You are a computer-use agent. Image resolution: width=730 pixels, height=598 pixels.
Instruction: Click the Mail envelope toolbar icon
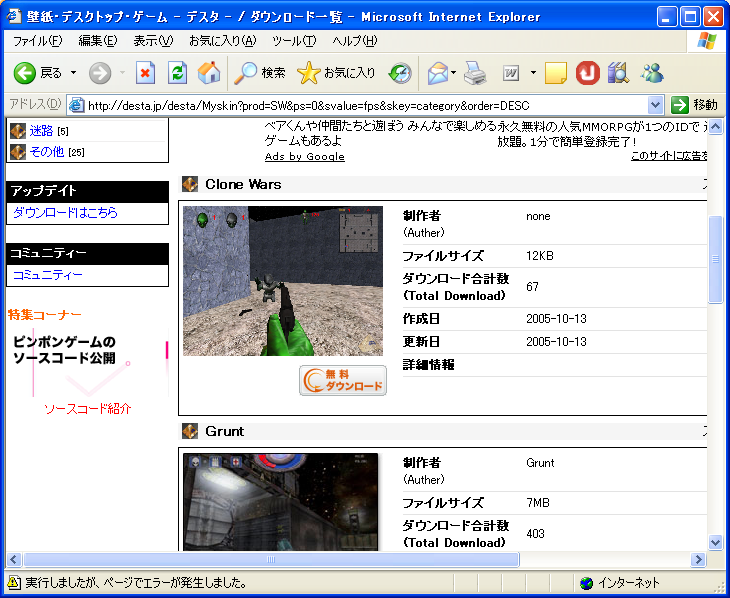[x=438, y=73]
